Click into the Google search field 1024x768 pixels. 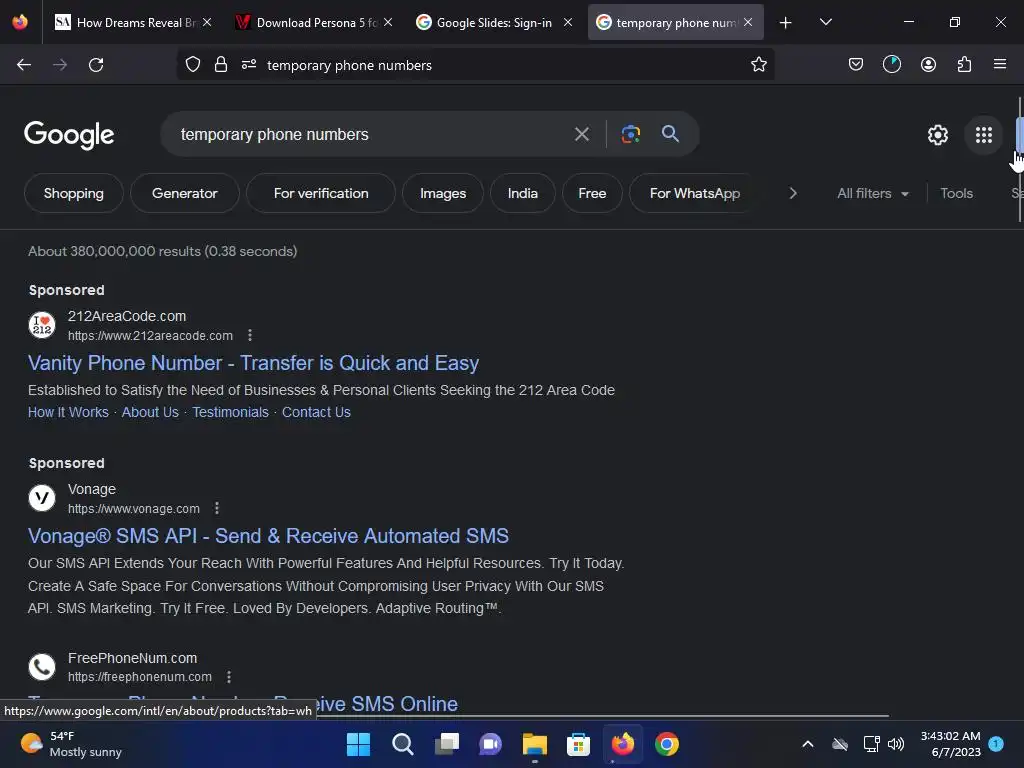click(372, 135)
